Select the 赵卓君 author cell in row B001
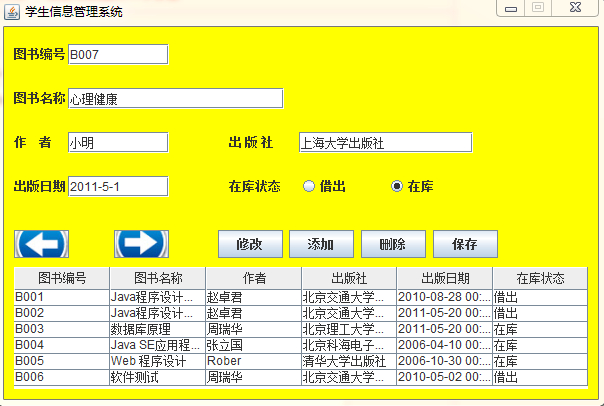Screen dimensions: 604x406 [253, 297]
